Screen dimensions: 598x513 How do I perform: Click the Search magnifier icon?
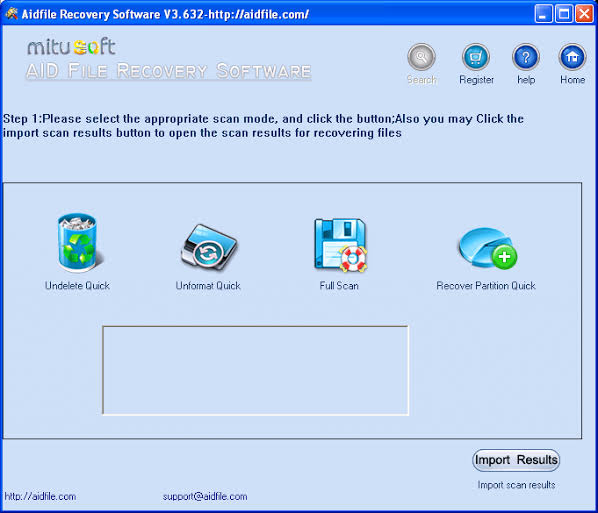[x=421, y=57]
